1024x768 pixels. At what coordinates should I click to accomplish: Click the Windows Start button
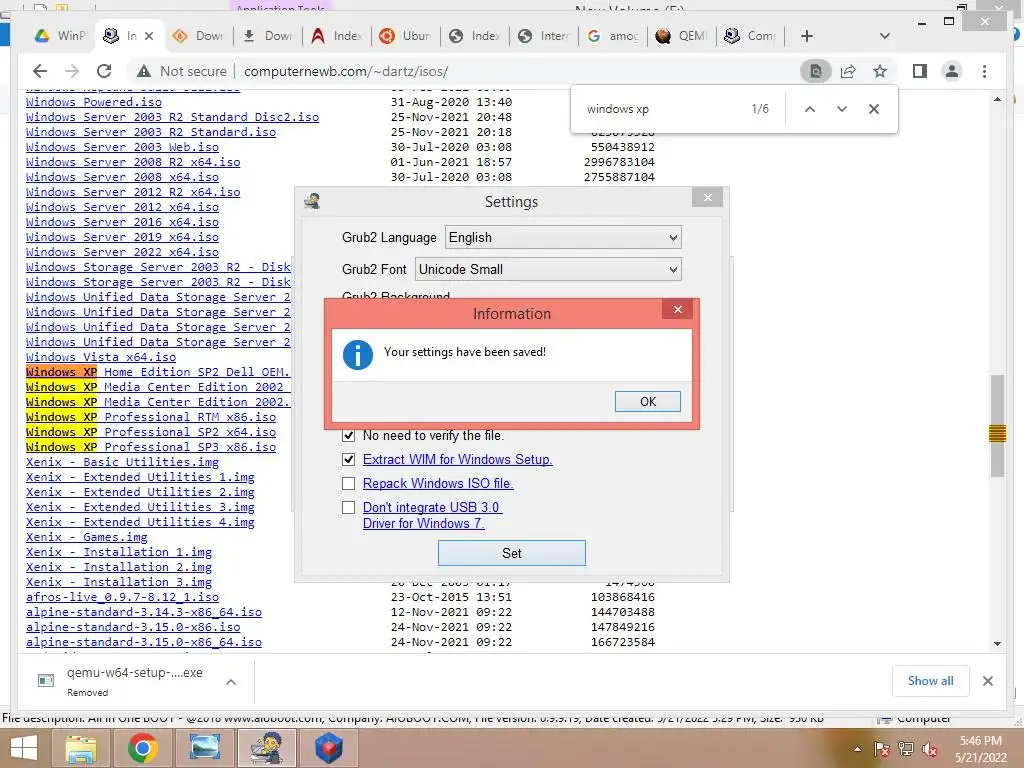24,748
